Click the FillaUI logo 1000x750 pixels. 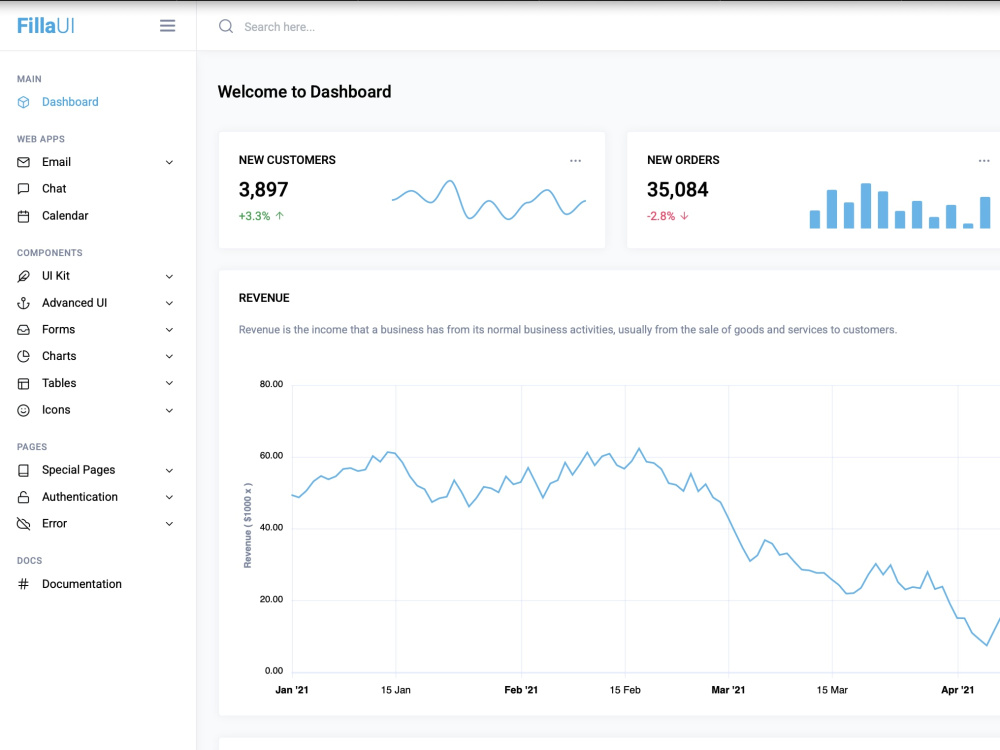tap(45, 26)
